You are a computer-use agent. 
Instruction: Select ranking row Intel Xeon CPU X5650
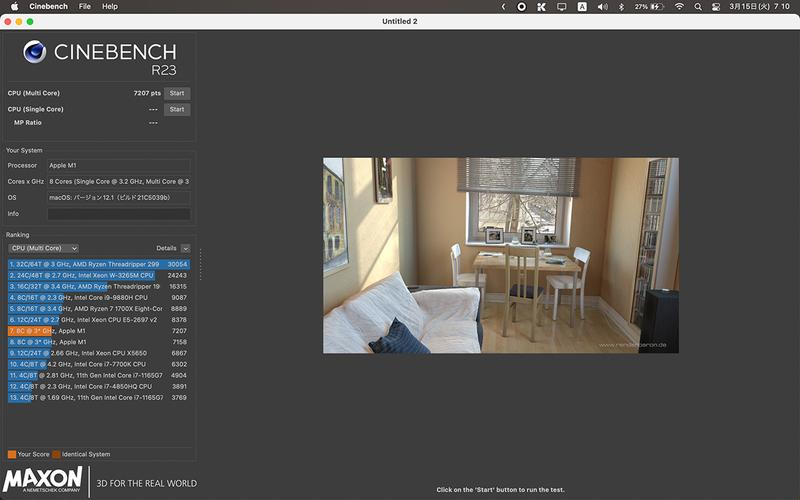(x=99, y=353)
